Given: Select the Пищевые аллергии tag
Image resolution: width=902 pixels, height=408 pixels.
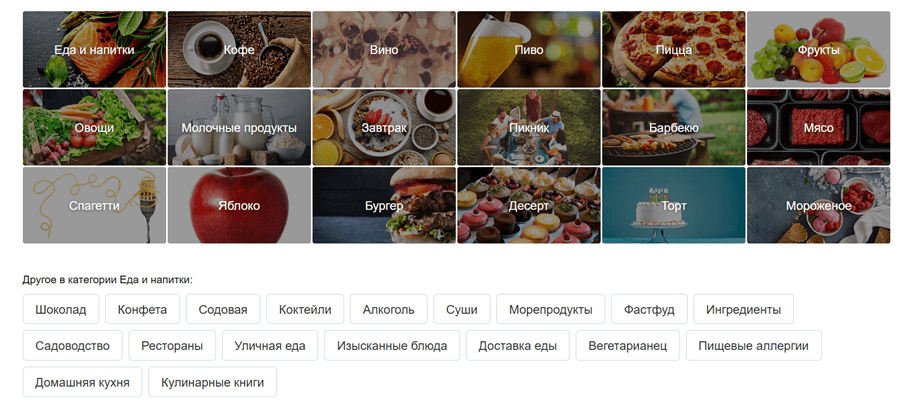Looking at the screenshot, I should click(x=754, y=345).
